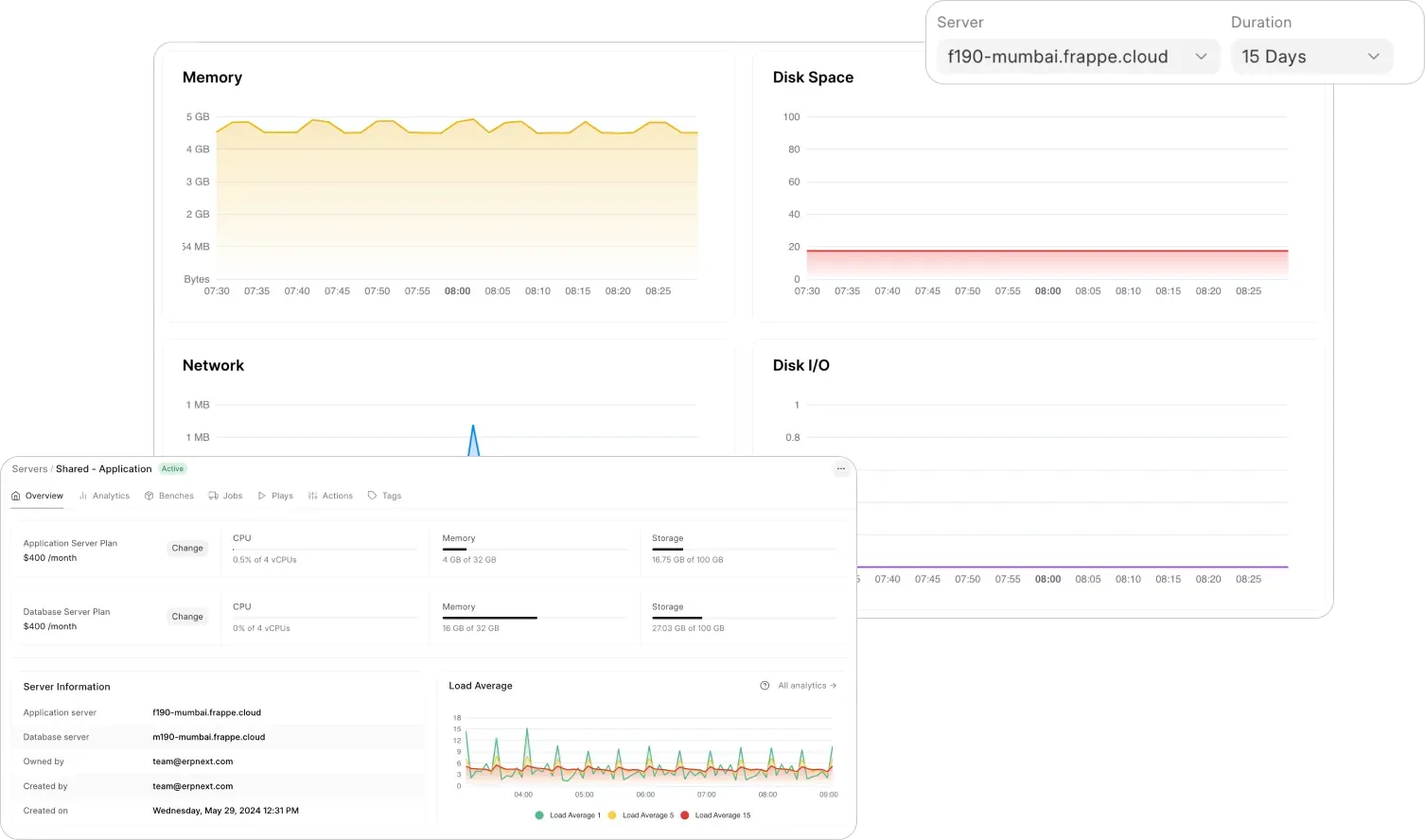Toggle the Load Average 15 legend
Image resolution: width=1425 pixels, height=840 pixels.
point(715,814)
